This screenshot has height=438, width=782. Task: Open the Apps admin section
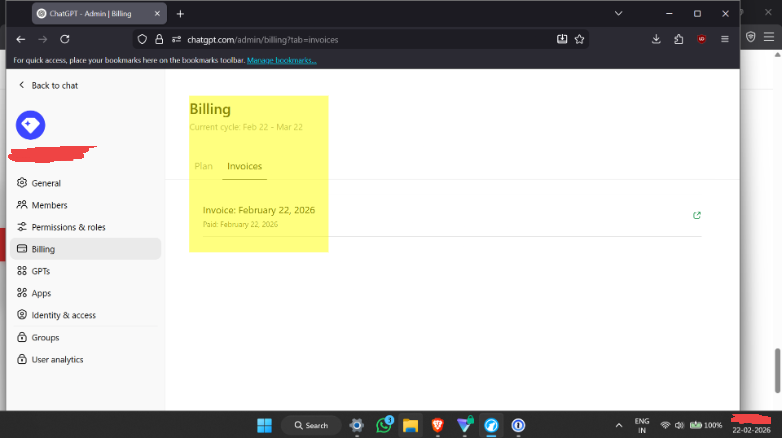[41, 293]
